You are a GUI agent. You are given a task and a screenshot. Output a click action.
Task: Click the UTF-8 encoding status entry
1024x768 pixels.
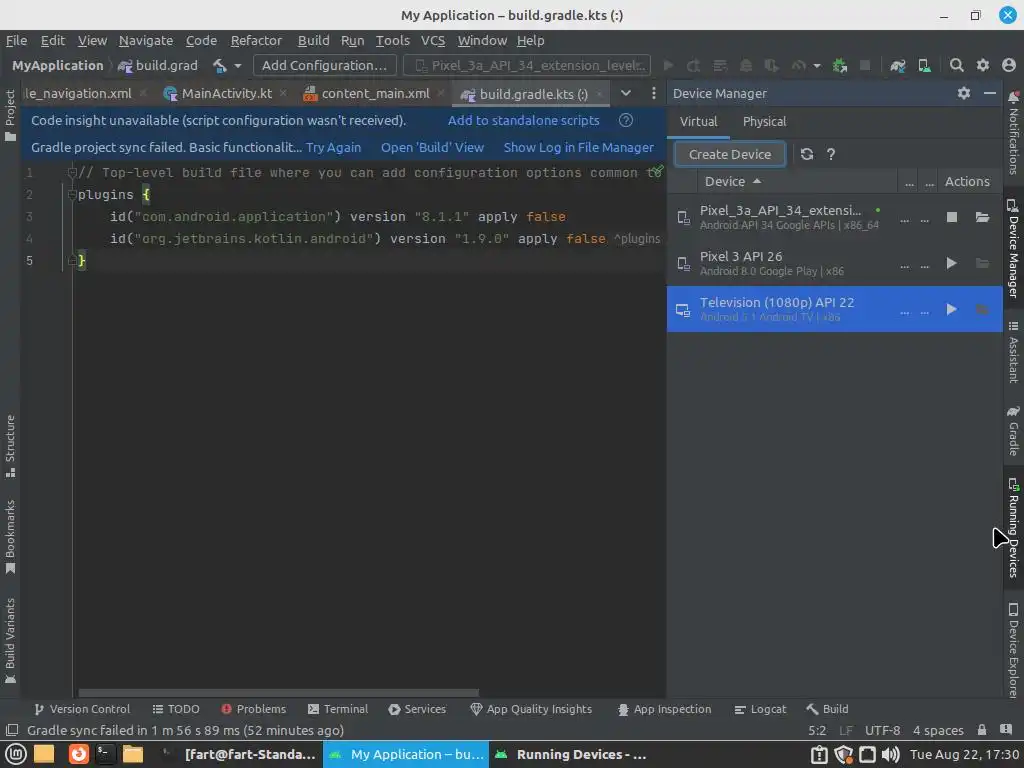point(882,730)
